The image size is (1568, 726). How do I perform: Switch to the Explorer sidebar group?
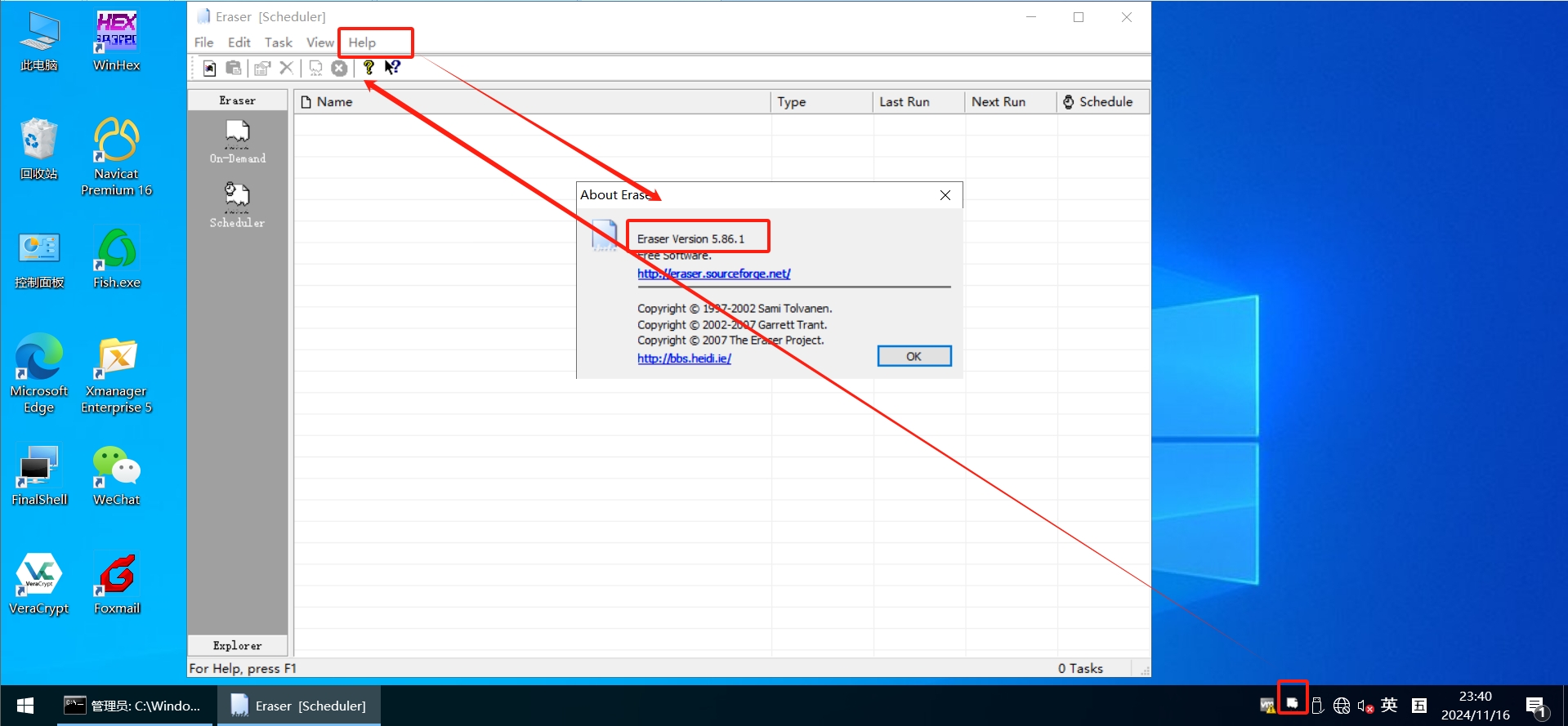coord(238,646)
